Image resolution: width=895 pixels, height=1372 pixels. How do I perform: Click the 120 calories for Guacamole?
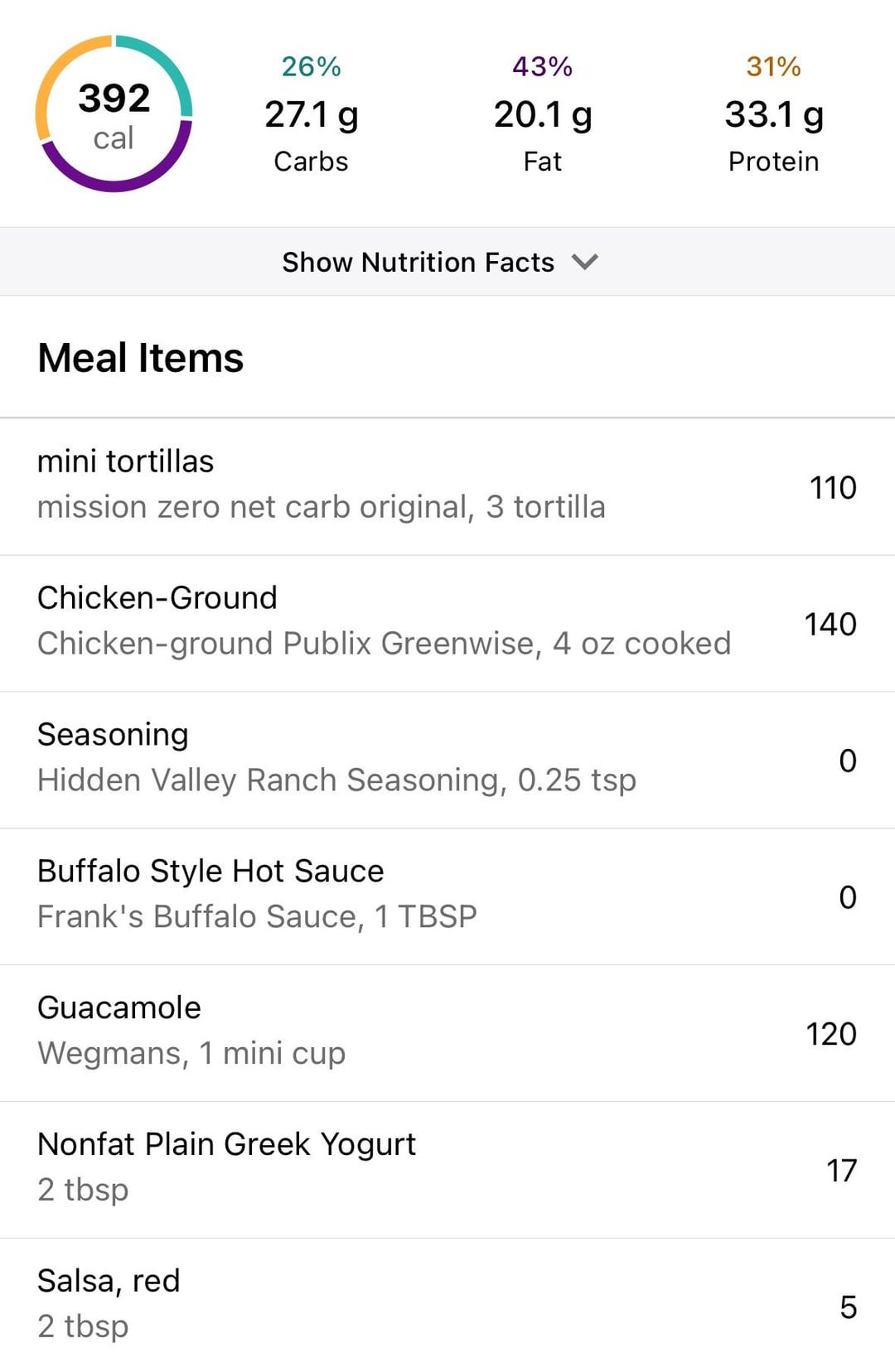click(831, 1034)
